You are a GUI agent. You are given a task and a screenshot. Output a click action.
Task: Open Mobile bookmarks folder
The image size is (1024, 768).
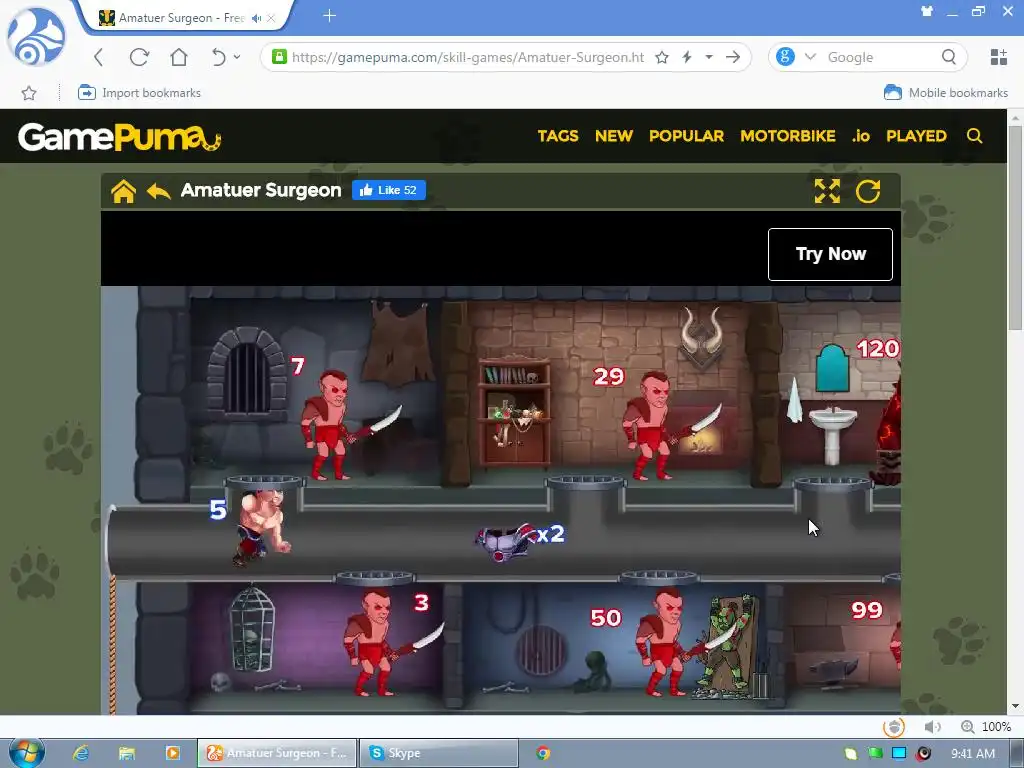tap(946, 93)
